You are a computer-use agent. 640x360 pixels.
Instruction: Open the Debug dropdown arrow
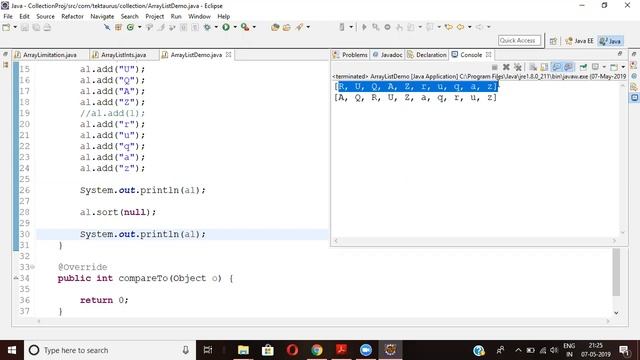216,27
